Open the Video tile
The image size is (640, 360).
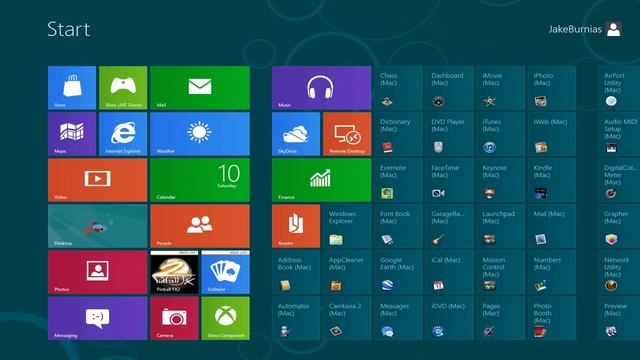coord(98,180)
